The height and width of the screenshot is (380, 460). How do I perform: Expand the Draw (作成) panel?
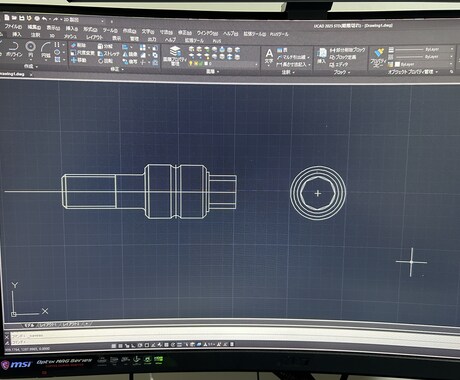coord(30,66)
